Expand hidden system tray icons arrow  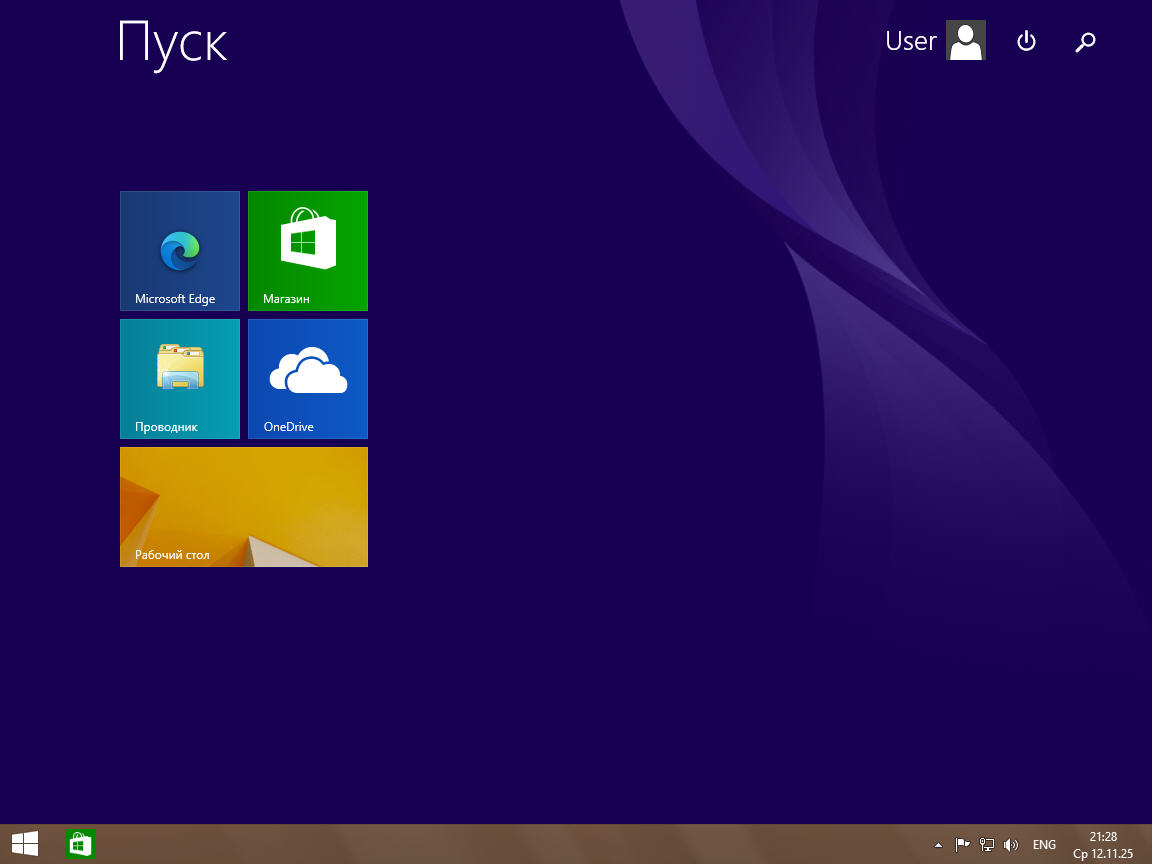tap(938, 845)
